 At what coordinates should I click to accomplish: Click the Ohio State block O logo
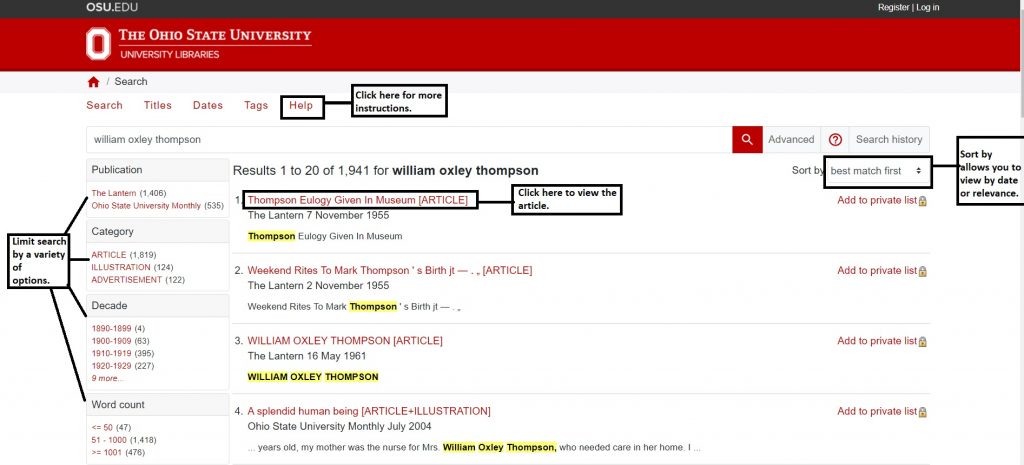(x=98, y=44)
